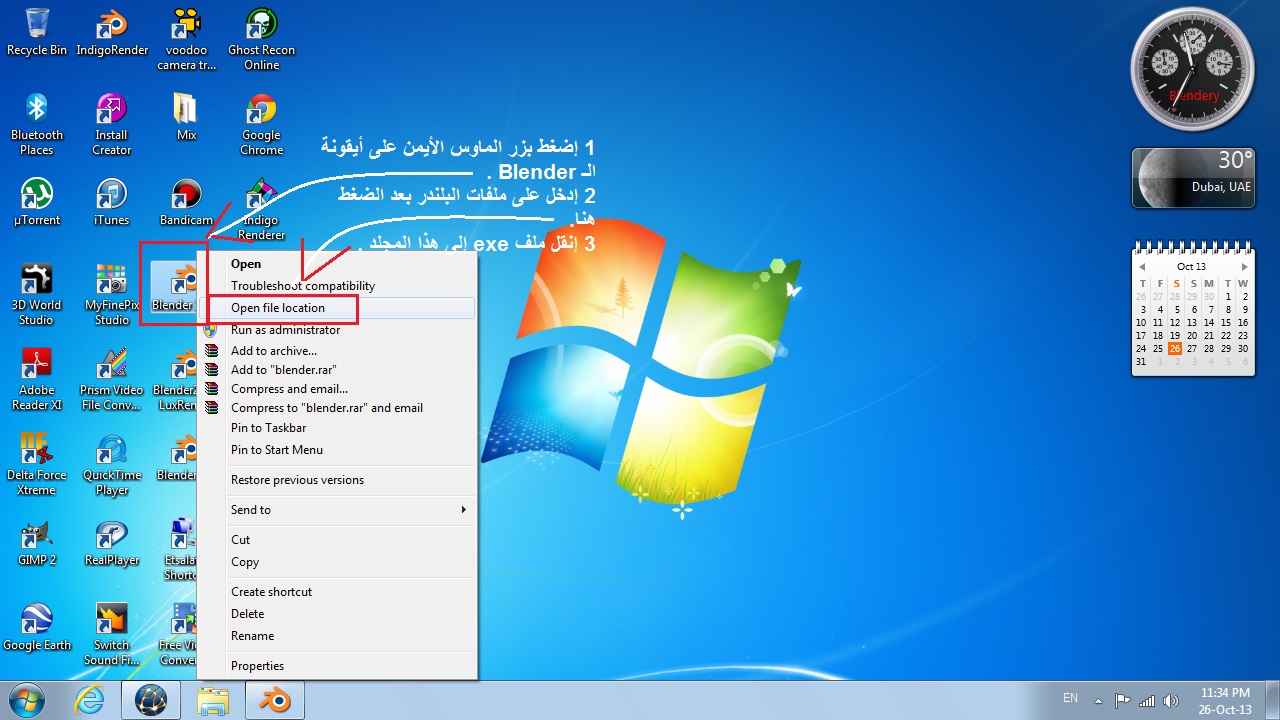Select the Prism Video File Converter icon
Viewport: 1280px width, 720px height.
112,379
